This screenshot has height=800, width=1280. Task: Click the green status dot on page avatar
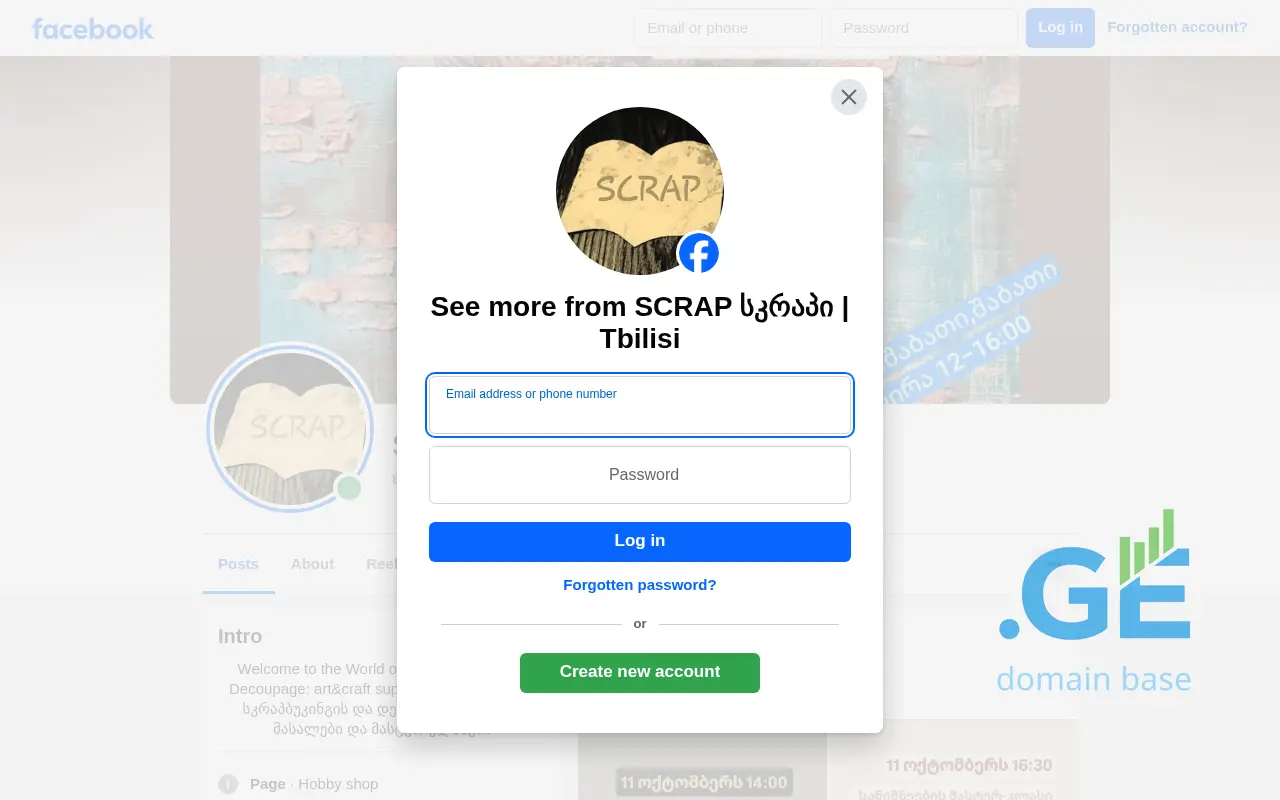[349, 488]
